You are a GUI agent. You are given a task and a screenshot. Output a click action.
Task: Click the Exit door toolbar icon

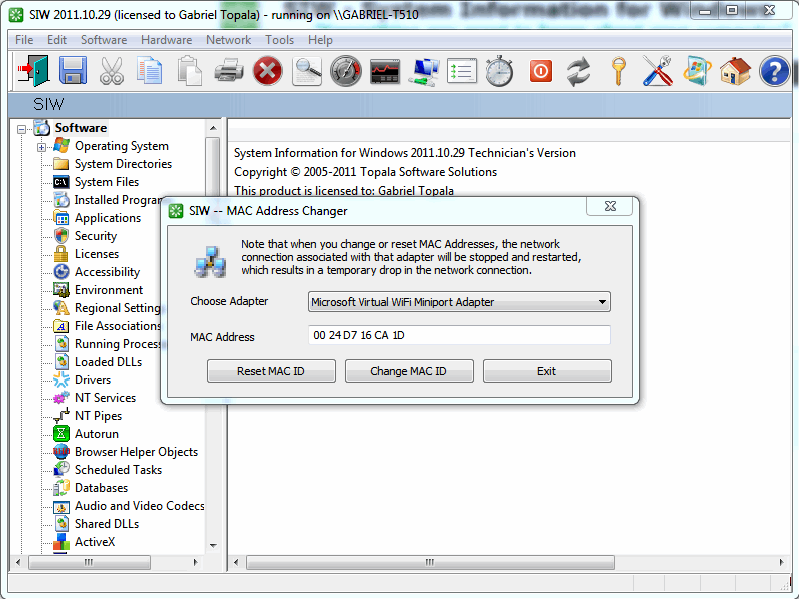click(x=30, y=71)
